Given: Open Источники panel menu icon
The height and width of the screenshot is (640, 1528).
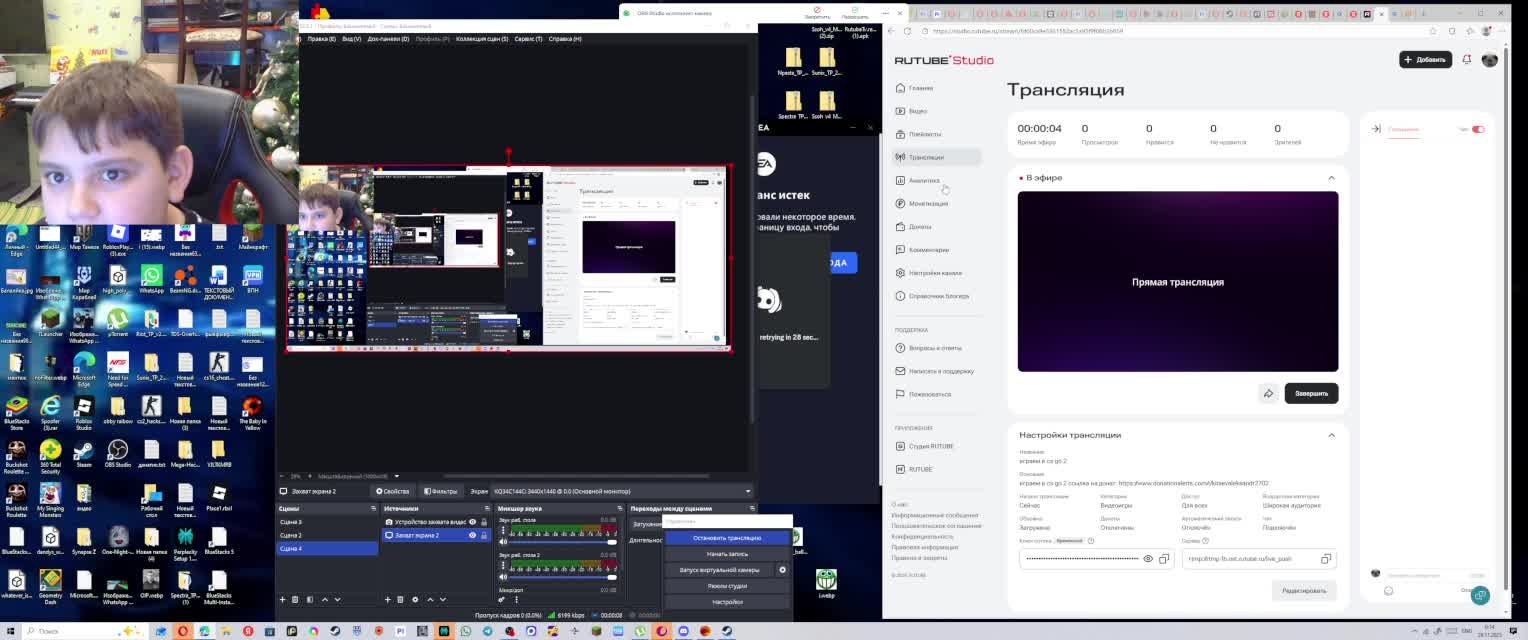Looking at the screenshot, I should [487, 508].
